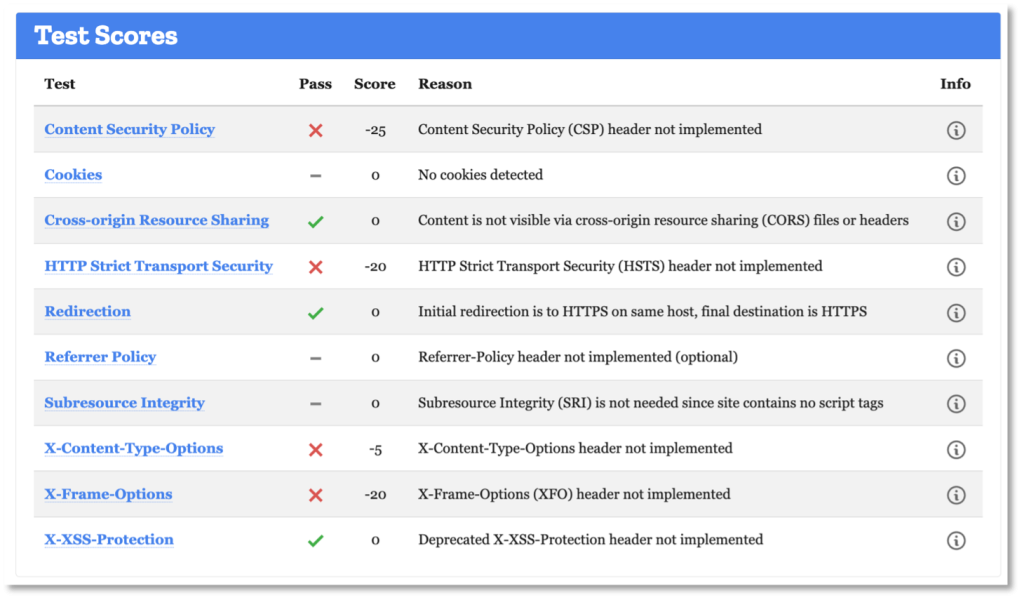Click the green check mark for X-XSS-Protection
Screen dimensions: 1024x600
pos(316,540)
